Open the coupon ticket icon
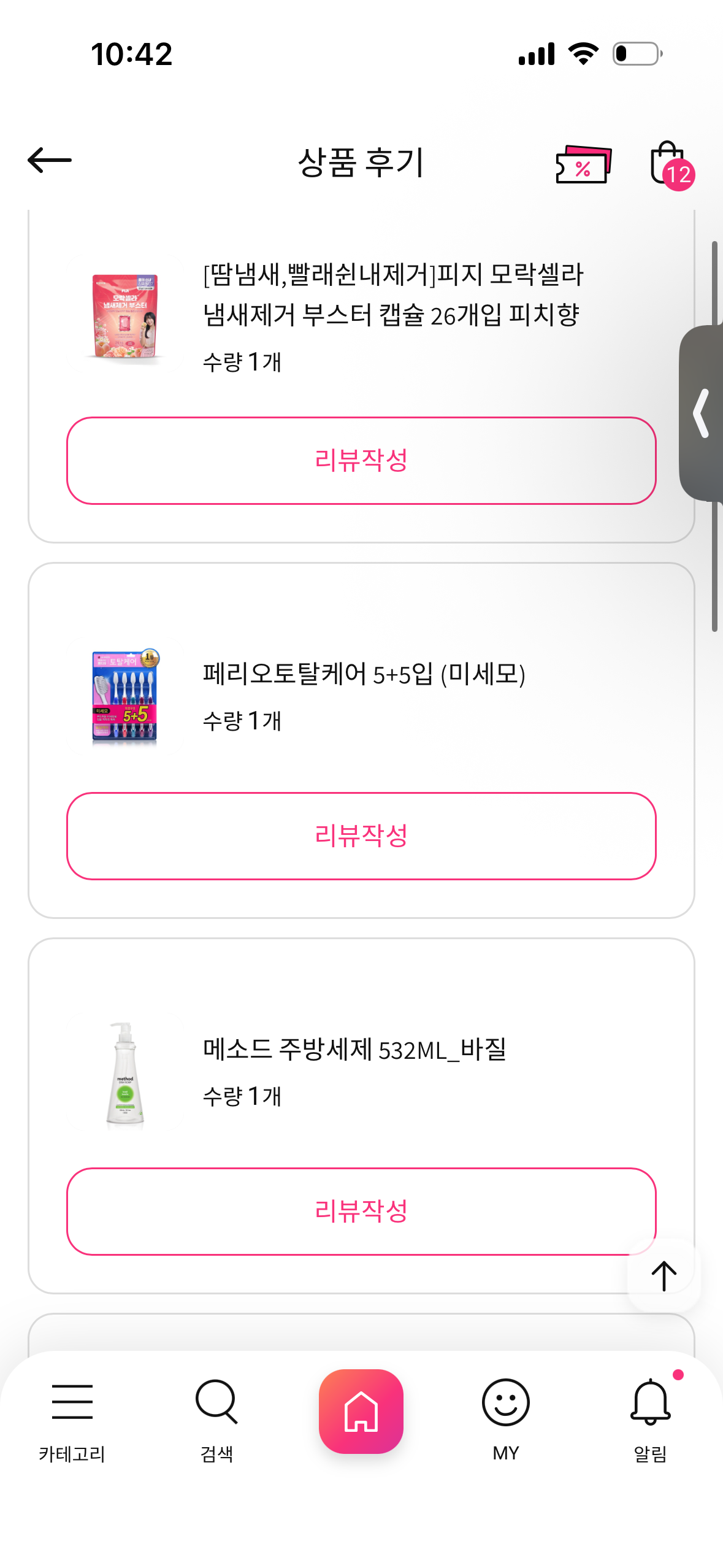723x1568 pixels. pos(583,164)
